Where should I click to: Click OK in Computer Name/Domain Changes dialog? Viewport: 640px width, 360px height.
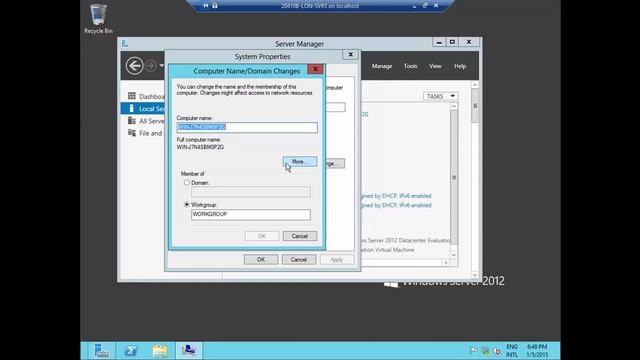pos(262,236)
